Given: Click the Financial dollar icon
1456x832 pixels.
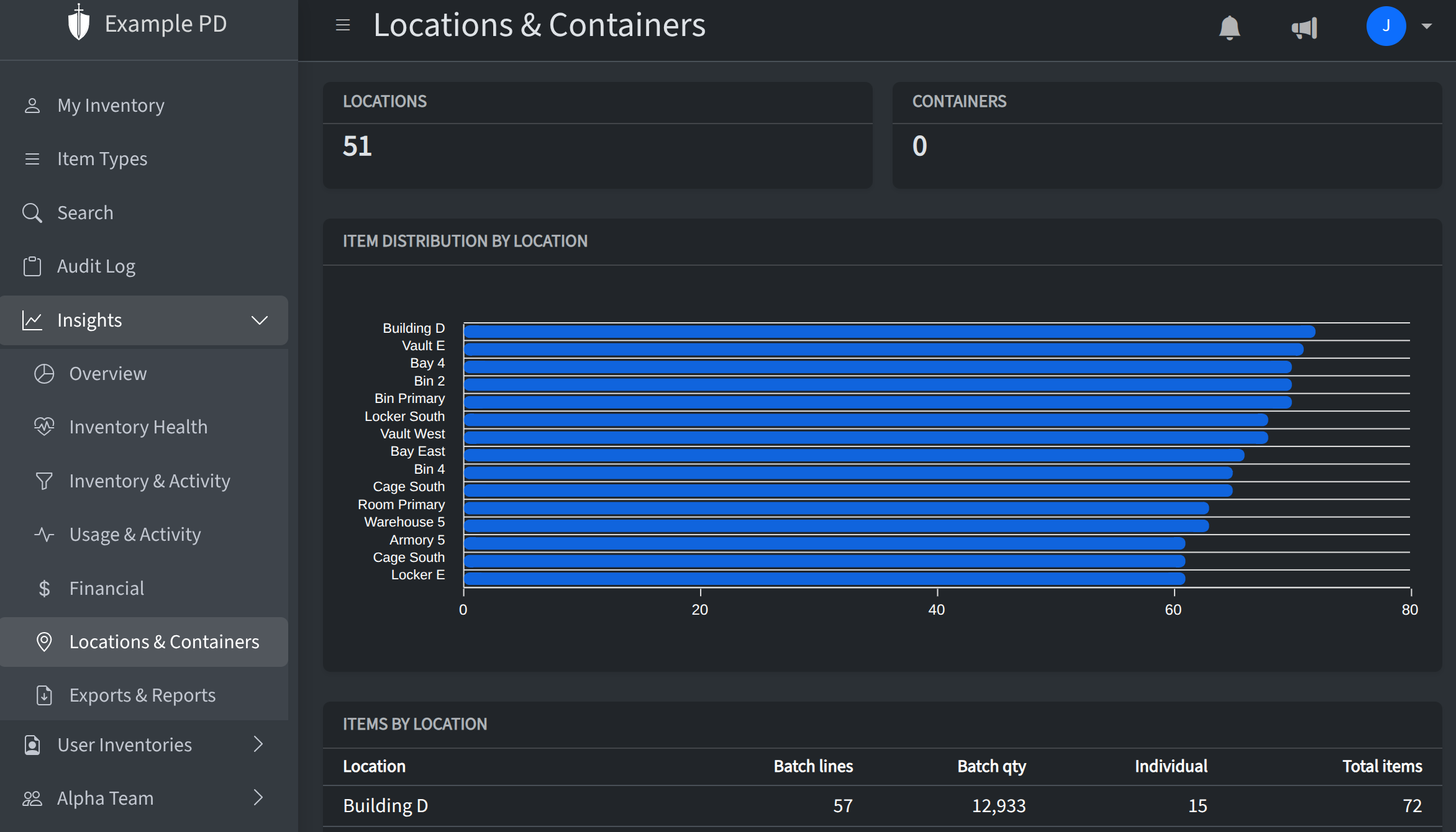Looking at the screenshot, I should [x=43, y=587].
